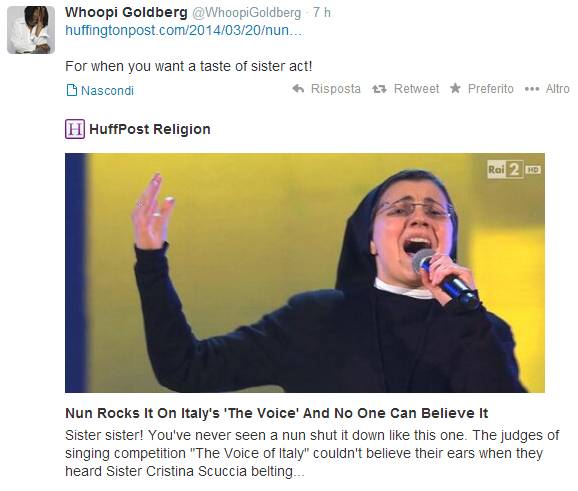Open the huffingtonpost.com article link
The height and width of the screenshot is (491, 578).
coord(184,30)
